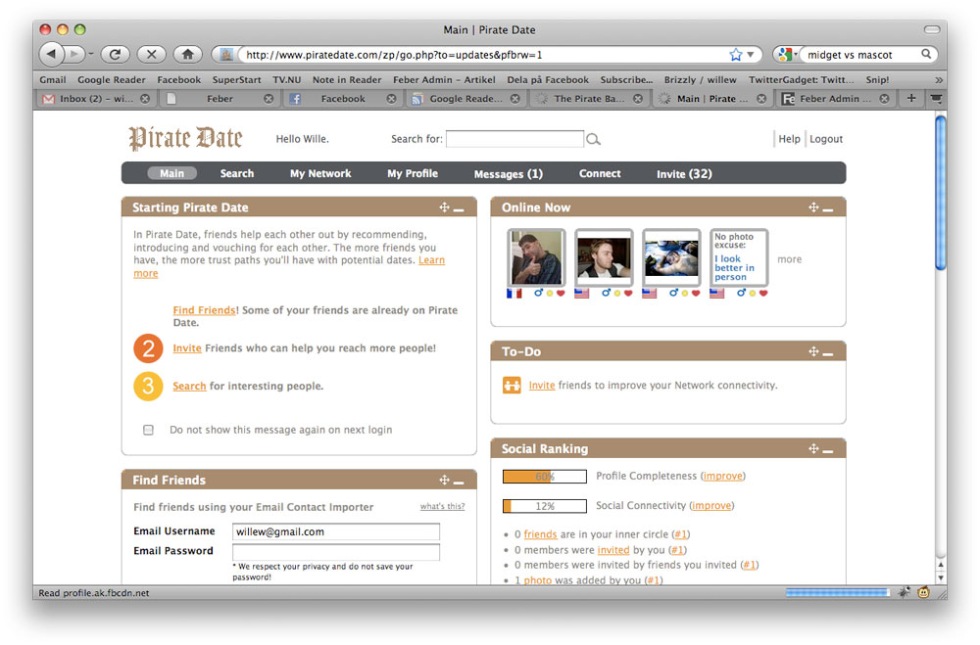Close the Google Reader browser tab

pos(515,99)
